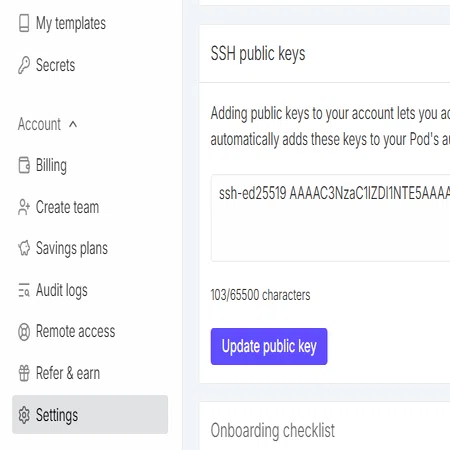Click the Audit logs search-list icon
The width and height of the screenshot is (450, 450).
[24, 290]
